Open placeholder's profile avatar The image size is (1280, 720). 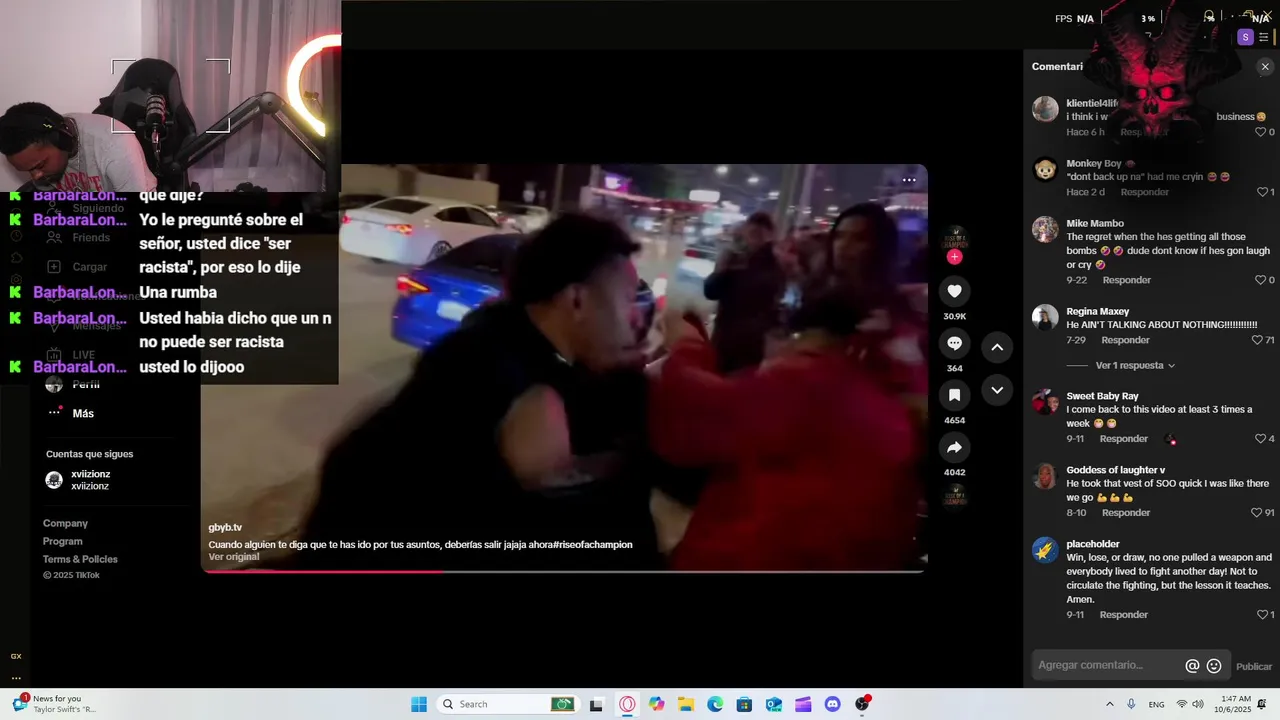tap(1045, 550)
